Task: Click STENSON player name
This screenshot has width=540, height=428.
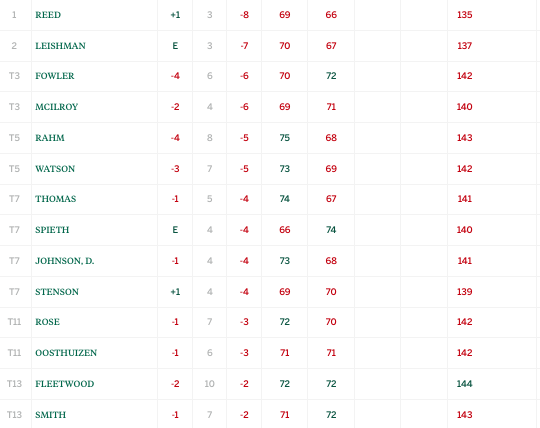Action: coord(57,292)
